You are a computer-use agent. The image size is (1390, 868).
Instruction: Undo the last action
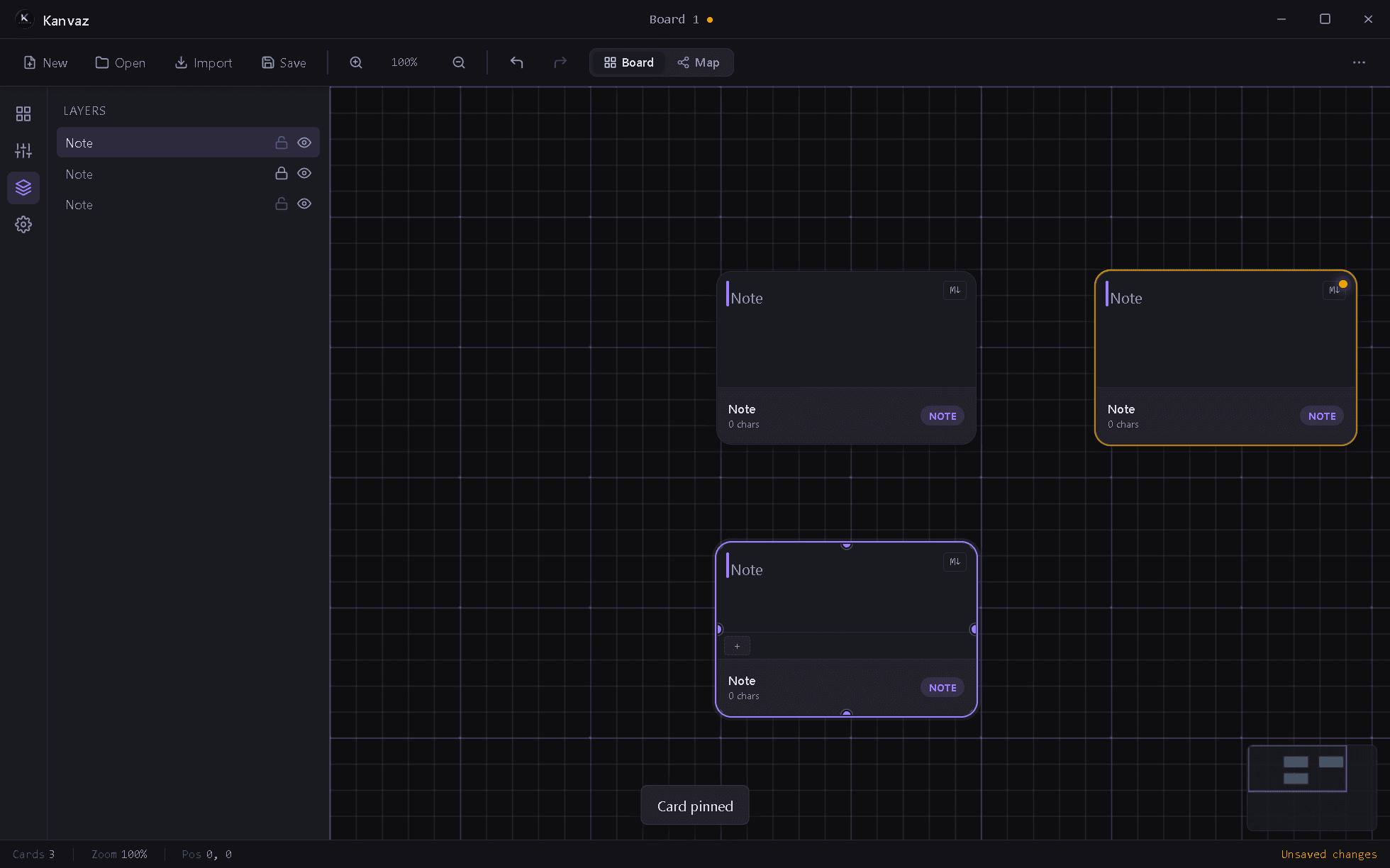point(517,62)
